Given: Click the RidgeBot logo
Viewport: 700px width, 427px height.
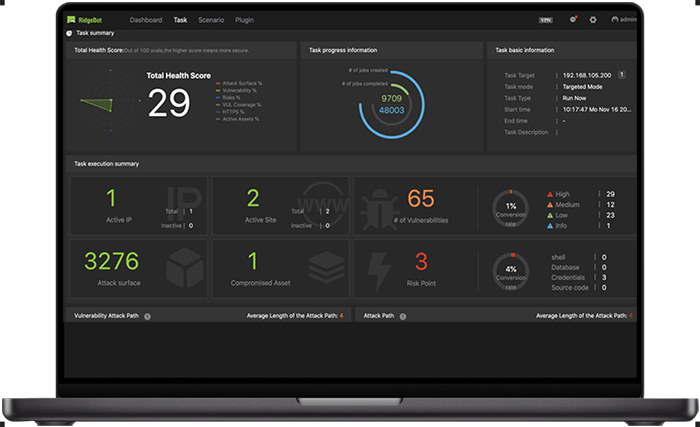Looking at the screenshot, I should coord(84,19).
